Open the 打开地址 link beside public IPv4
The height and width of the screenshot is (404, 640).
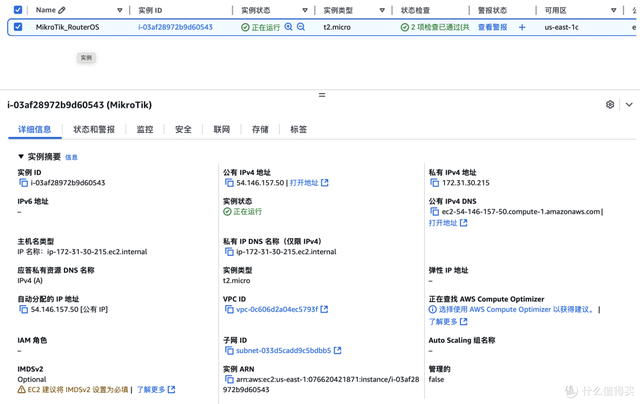coord(309,183)
